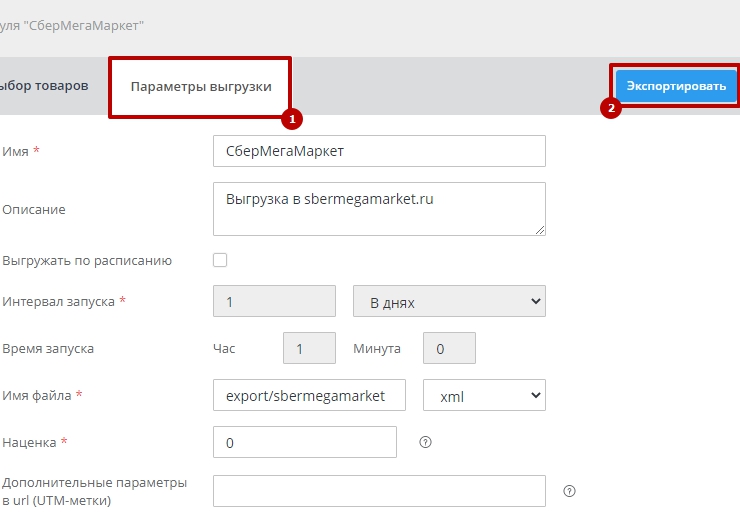Open the В днях interval unit dropdown

449,301
